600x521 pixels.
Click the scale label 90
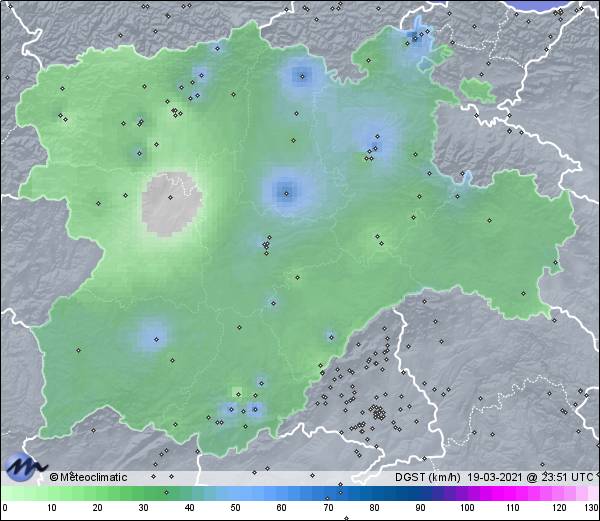[420, 508]
